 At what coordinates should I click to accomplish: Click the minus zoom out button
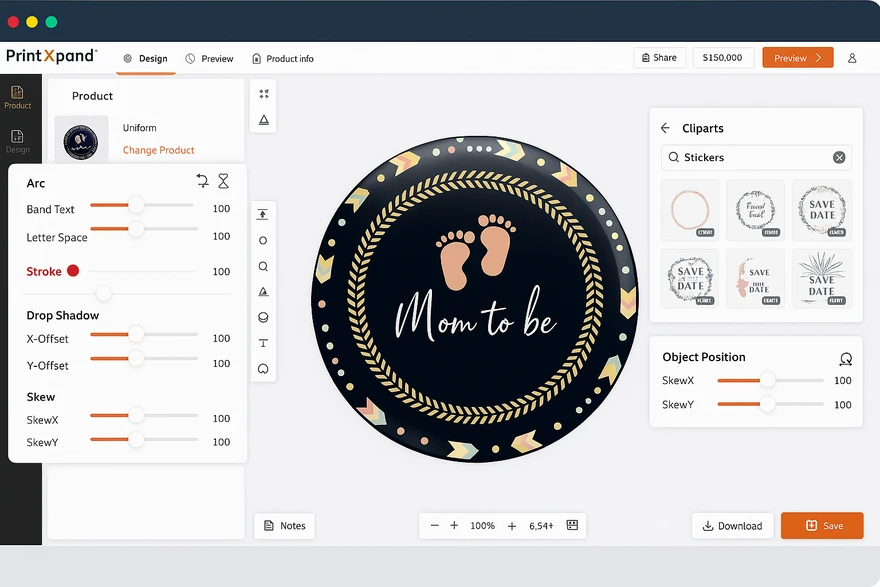435,525
